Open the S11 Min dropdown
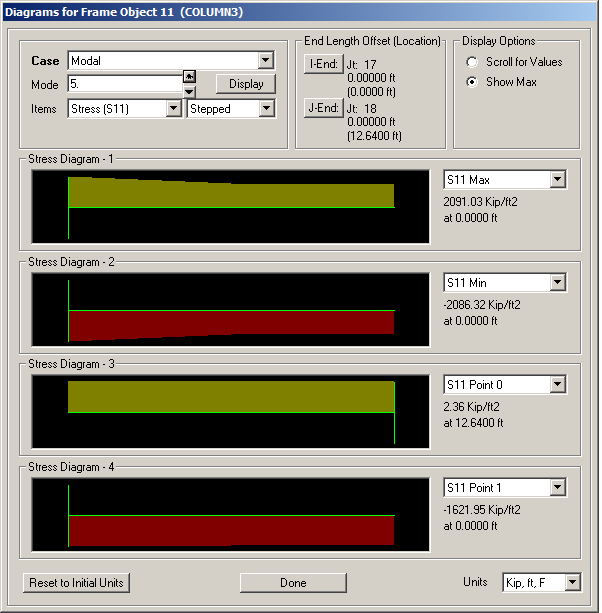 tap(505, 283)
